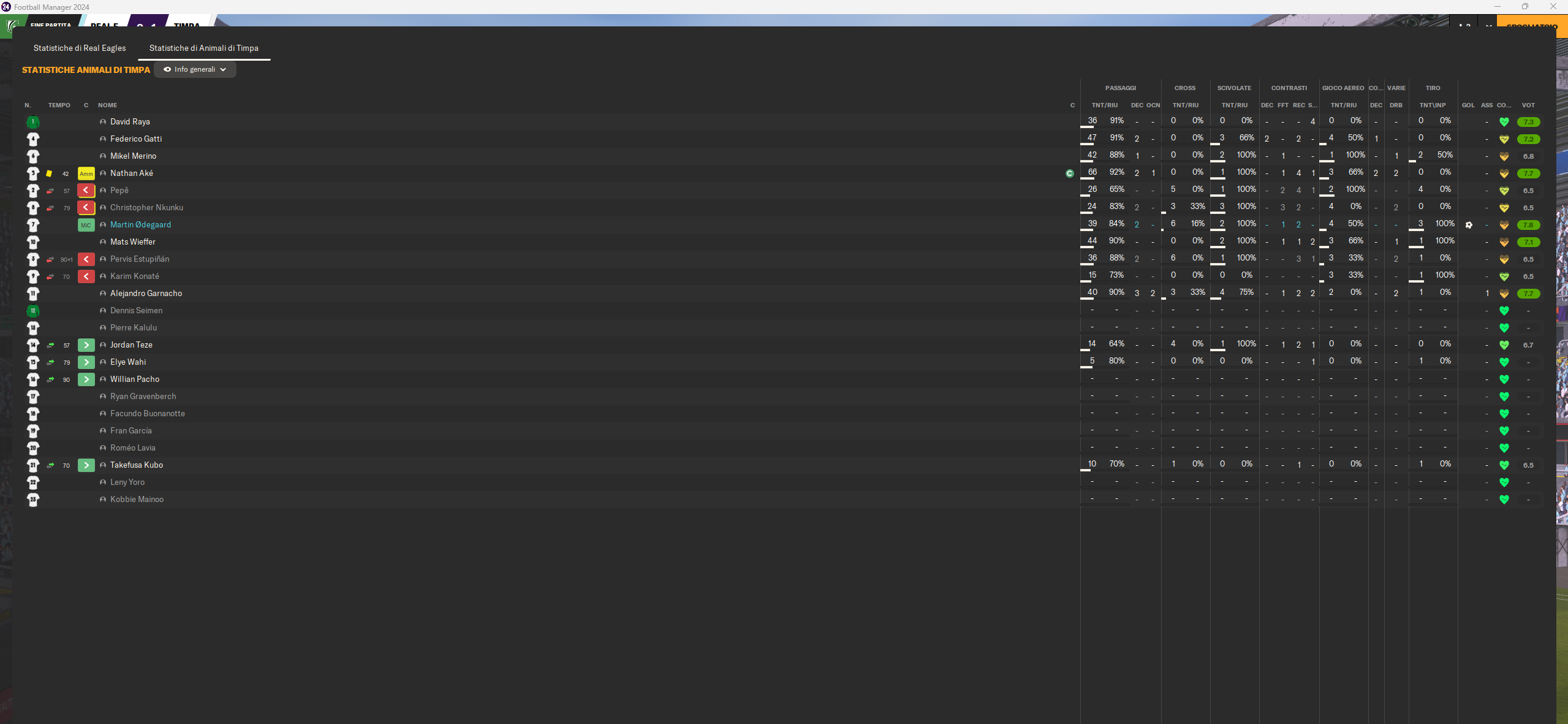Click the yellow card icon for Nathan Aké
The width and height of the screenshot is (1568, 724).
[x=49, y=173]
